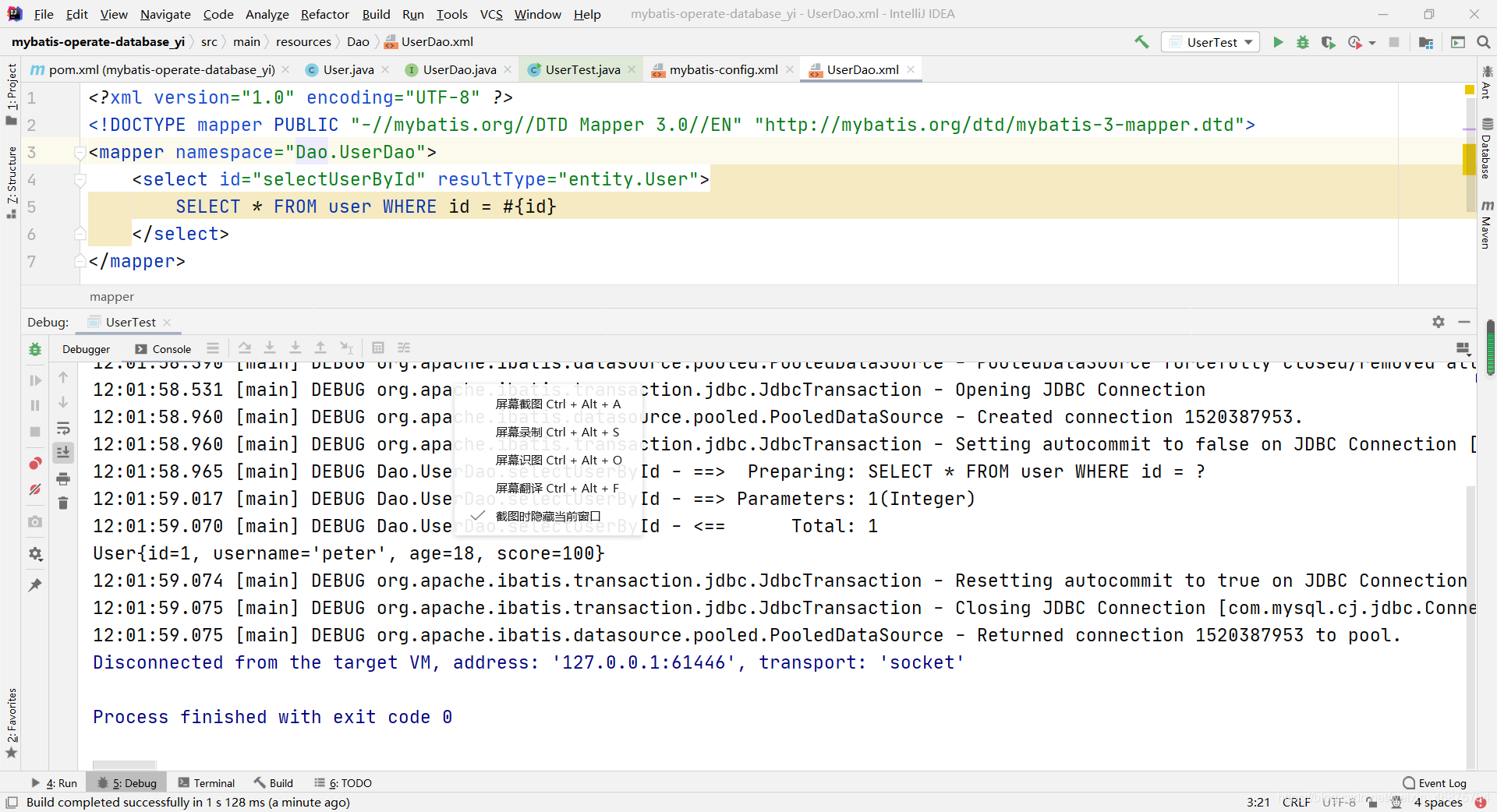The height and width of the screenshot is (812, 1497).
Task: Open View Breakpoints red circles icon
Action: (x=35, y=464)
